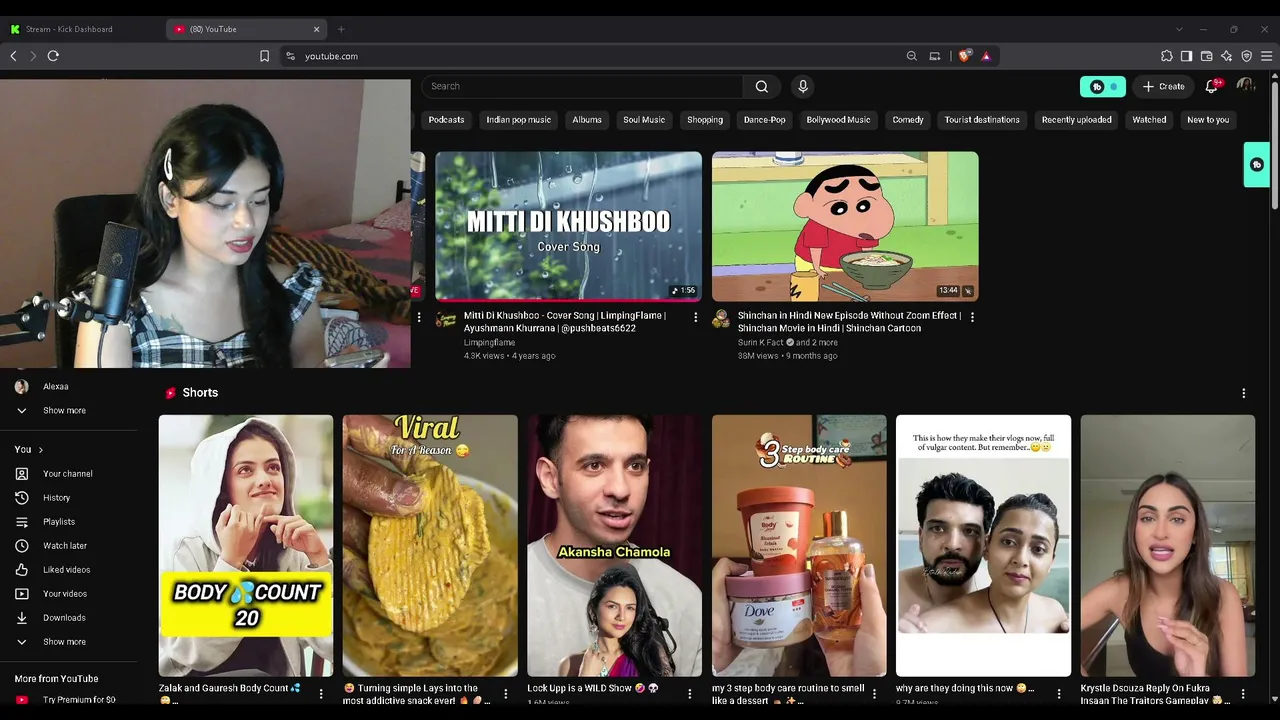Select the Bollywood Music chip
This screenshot has width=1280, height=720.
[839, 120]
